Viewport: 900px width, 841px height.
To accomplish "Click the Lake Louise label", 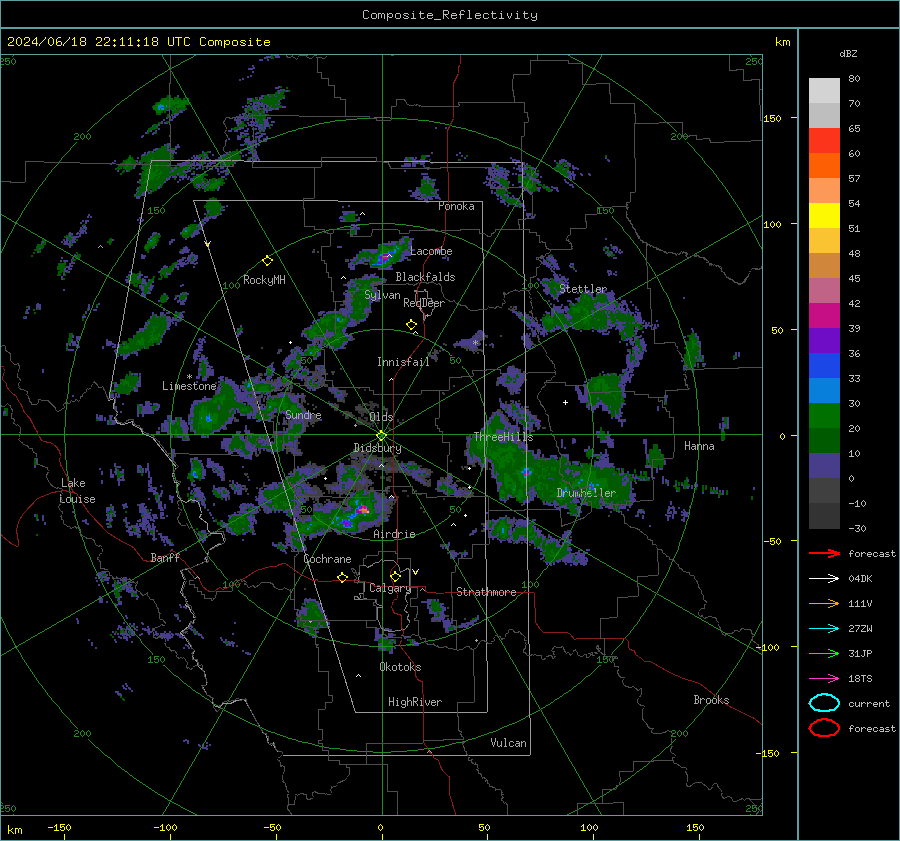I will tap(77, 491).
